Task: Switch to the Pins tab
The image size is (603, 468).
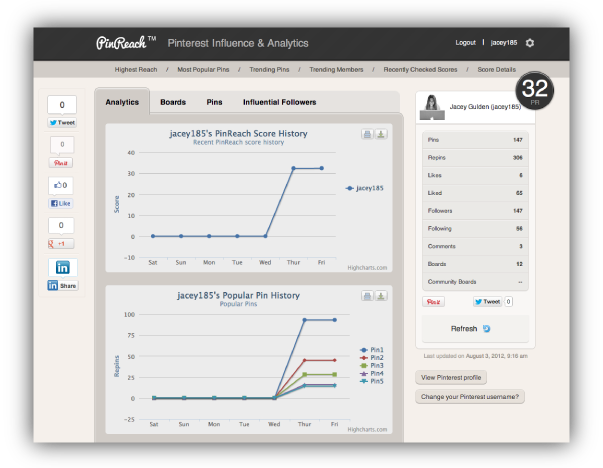Action: (215, 102)
